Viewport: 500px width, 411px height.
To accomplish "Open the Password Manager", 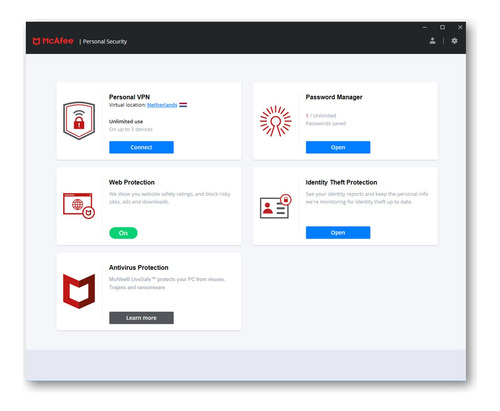I will coord(338,147).
